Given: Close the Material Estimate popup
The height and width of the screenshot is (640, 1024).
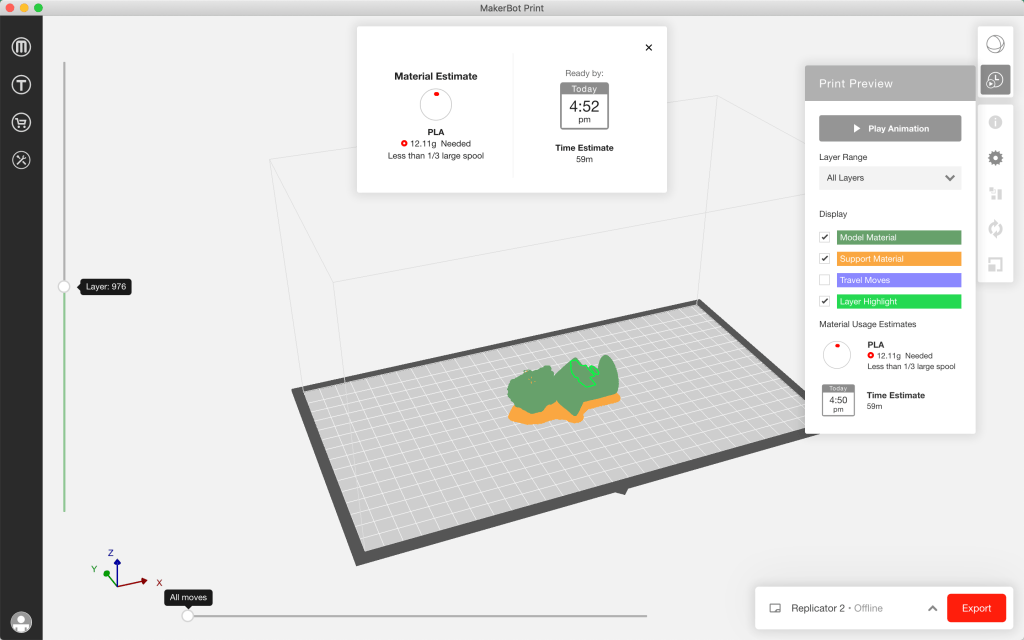Looking at the screenshot, I should point(648,47).
